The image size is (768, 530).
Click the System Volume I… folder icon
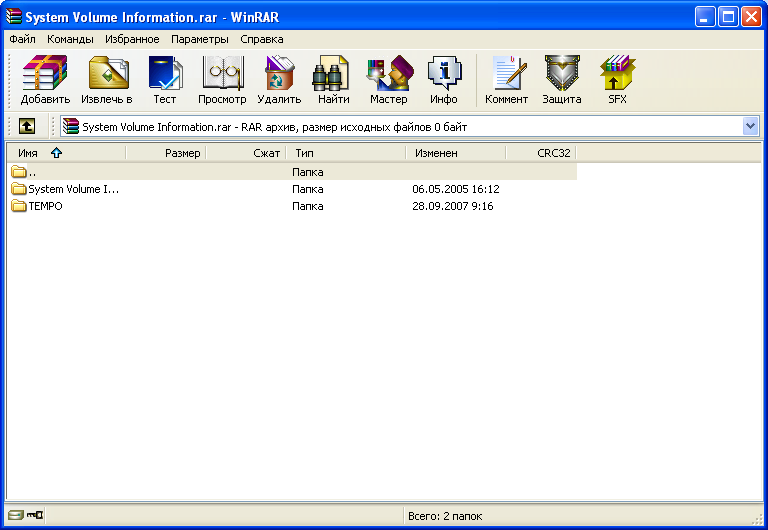(x=19, y=189)
